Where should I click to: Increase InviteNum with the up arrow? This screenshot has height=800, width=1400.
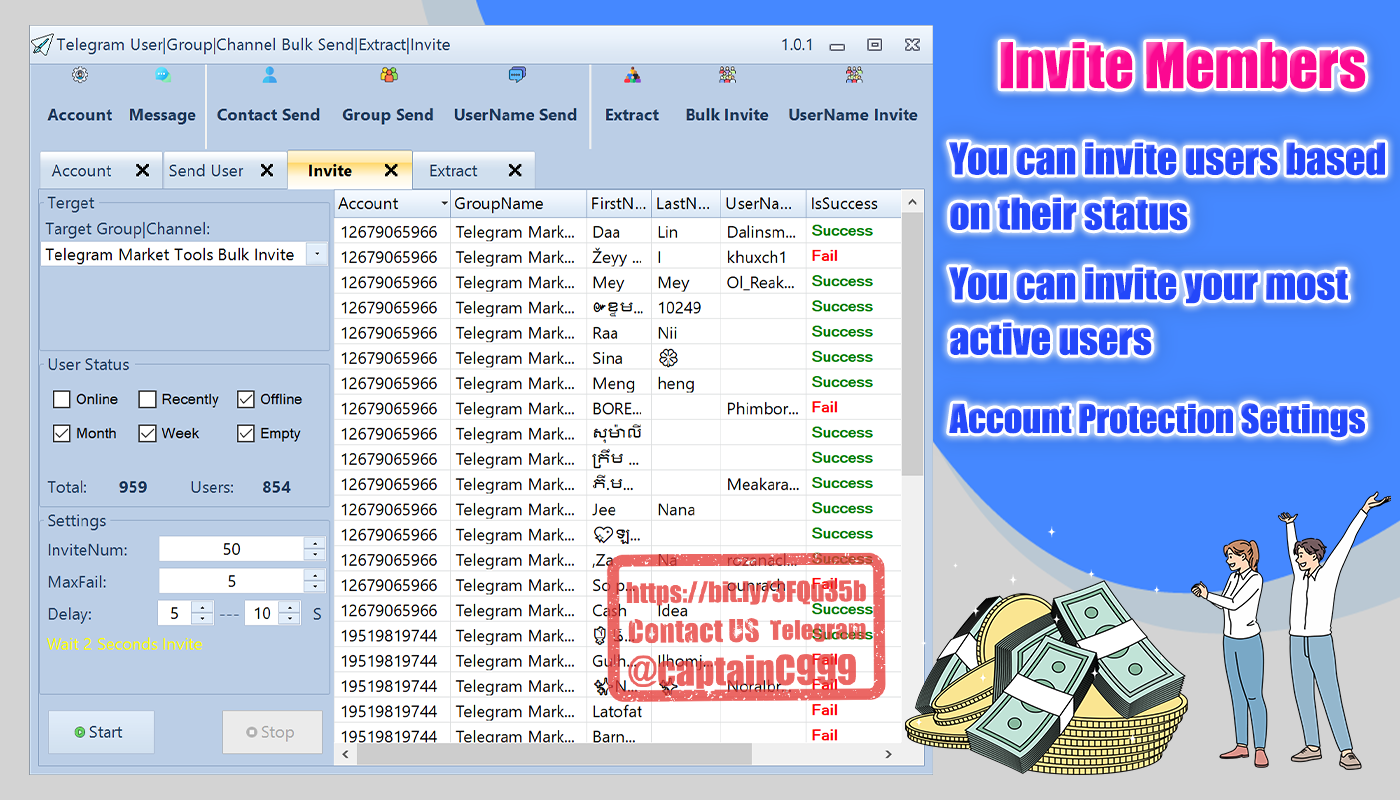click(315, 543)
